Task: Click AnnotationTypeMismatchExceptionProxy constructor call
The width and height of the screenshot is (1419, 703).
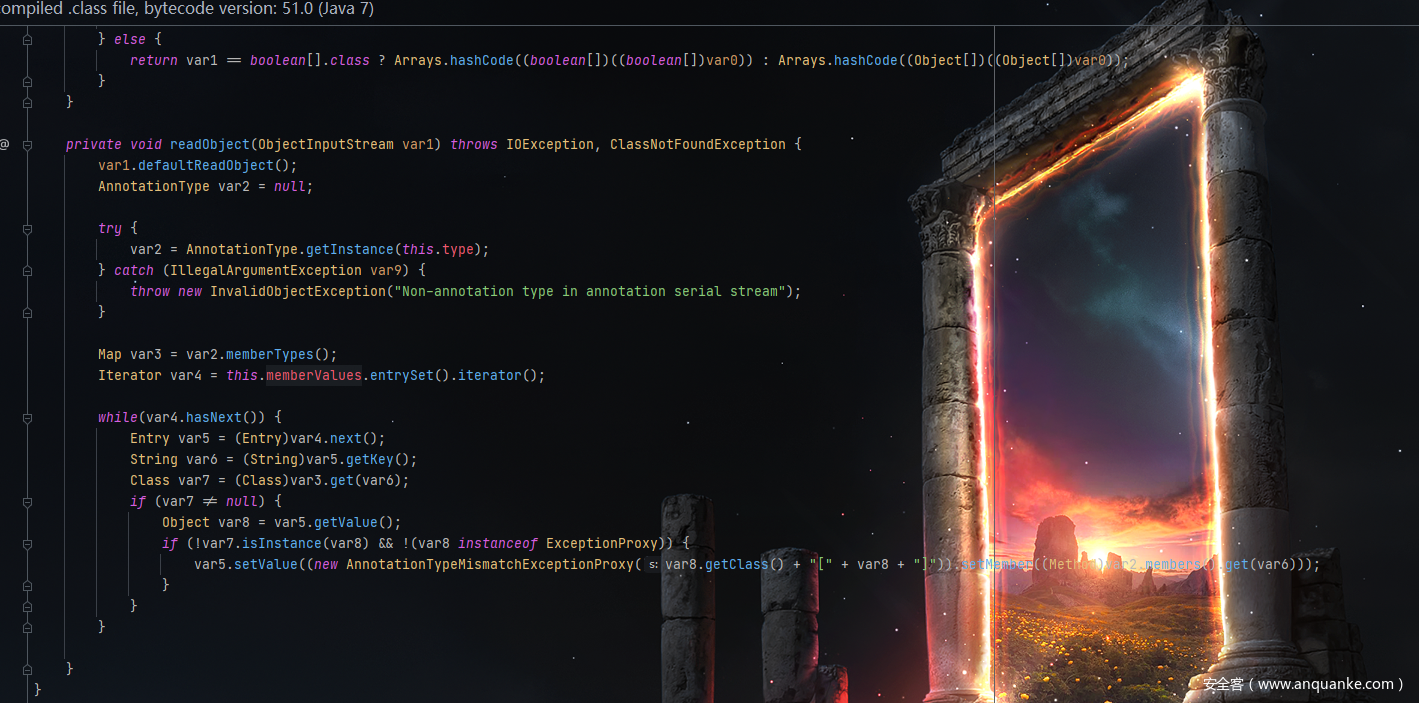Action: coord(490,564)
